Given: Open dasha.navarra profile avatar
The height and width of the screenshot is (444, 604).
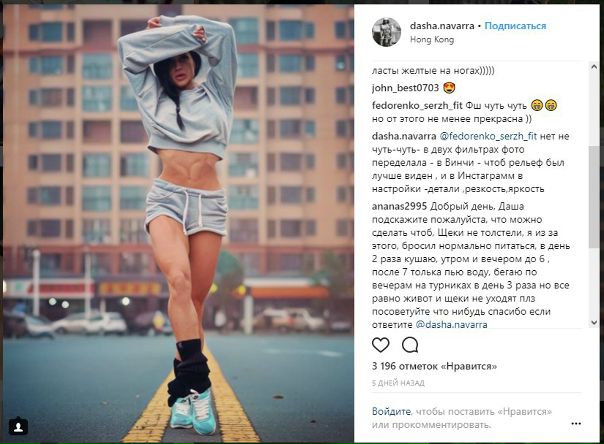Looking at the screenshot, I should [386, 32].
